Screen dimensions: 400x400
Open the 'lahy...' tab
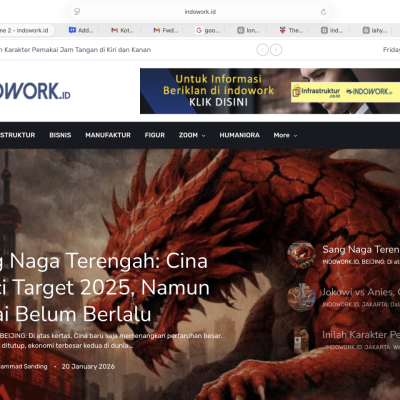coord(375,30)
